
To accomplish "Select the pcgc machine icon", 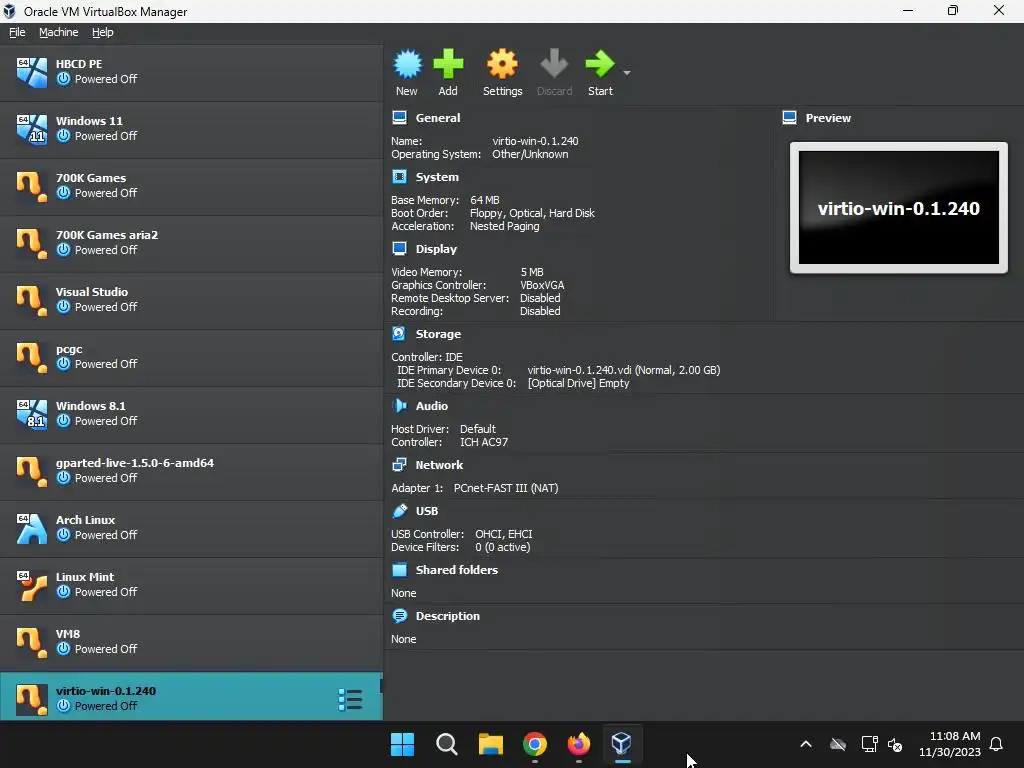I will (31, 357).
